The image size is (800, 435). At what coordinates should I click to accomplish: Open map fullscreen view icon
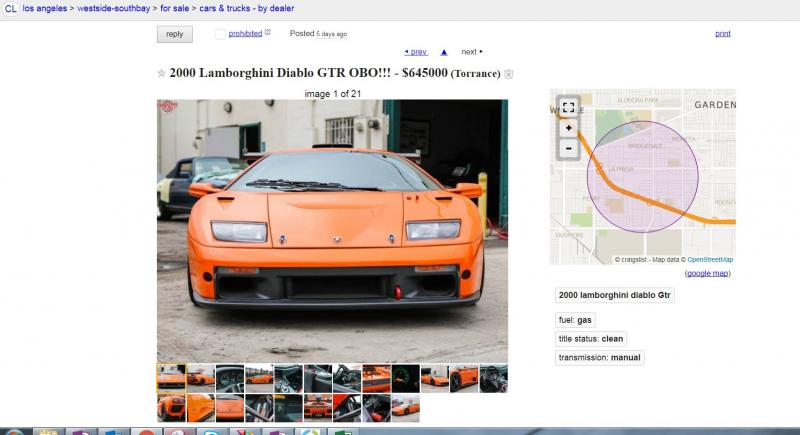[x=568, y=107]
